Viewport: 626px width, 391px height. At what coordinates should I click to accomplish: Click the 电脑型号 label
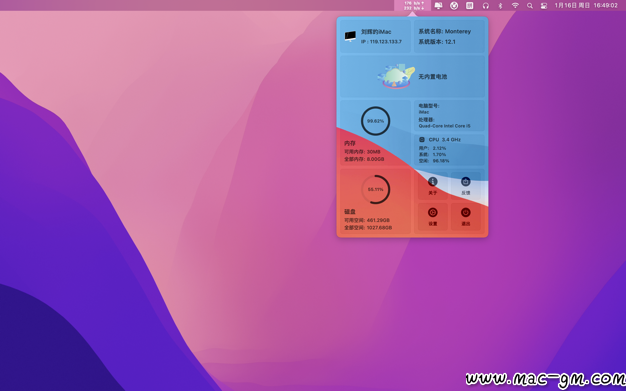coord(429,106)
